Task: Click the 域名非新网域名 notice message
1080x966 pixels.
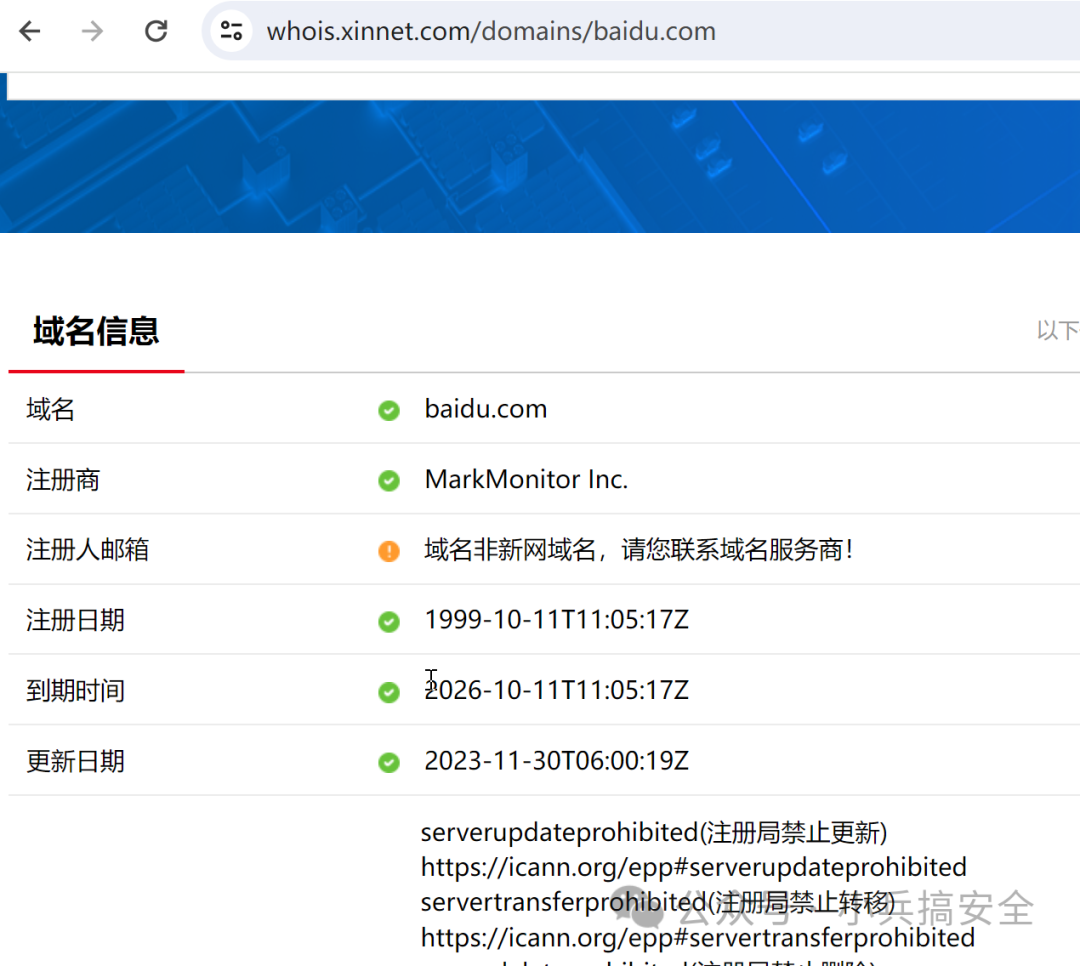Action: point(640,550)
